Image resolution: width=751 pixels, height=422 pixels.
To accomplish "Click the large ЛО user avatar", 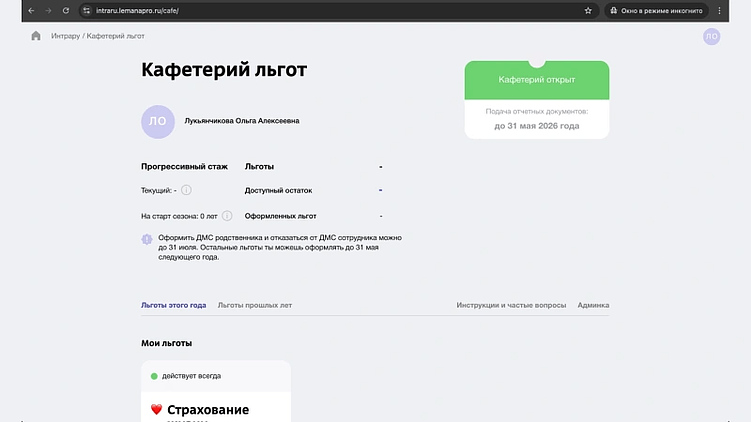I will point(158,122).
